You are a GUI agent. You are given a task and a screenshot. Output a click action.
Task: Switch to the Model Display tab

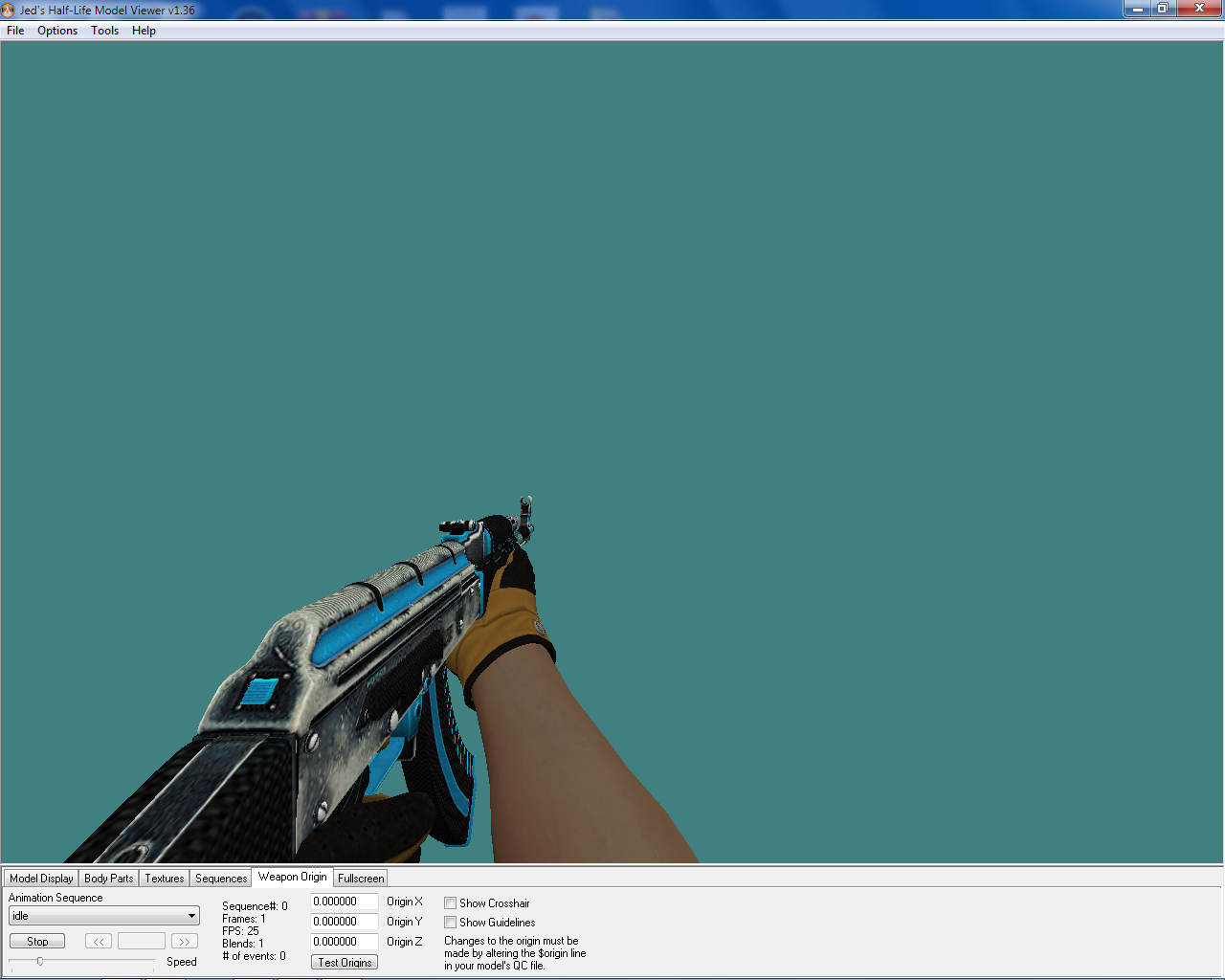coord(41,878)
